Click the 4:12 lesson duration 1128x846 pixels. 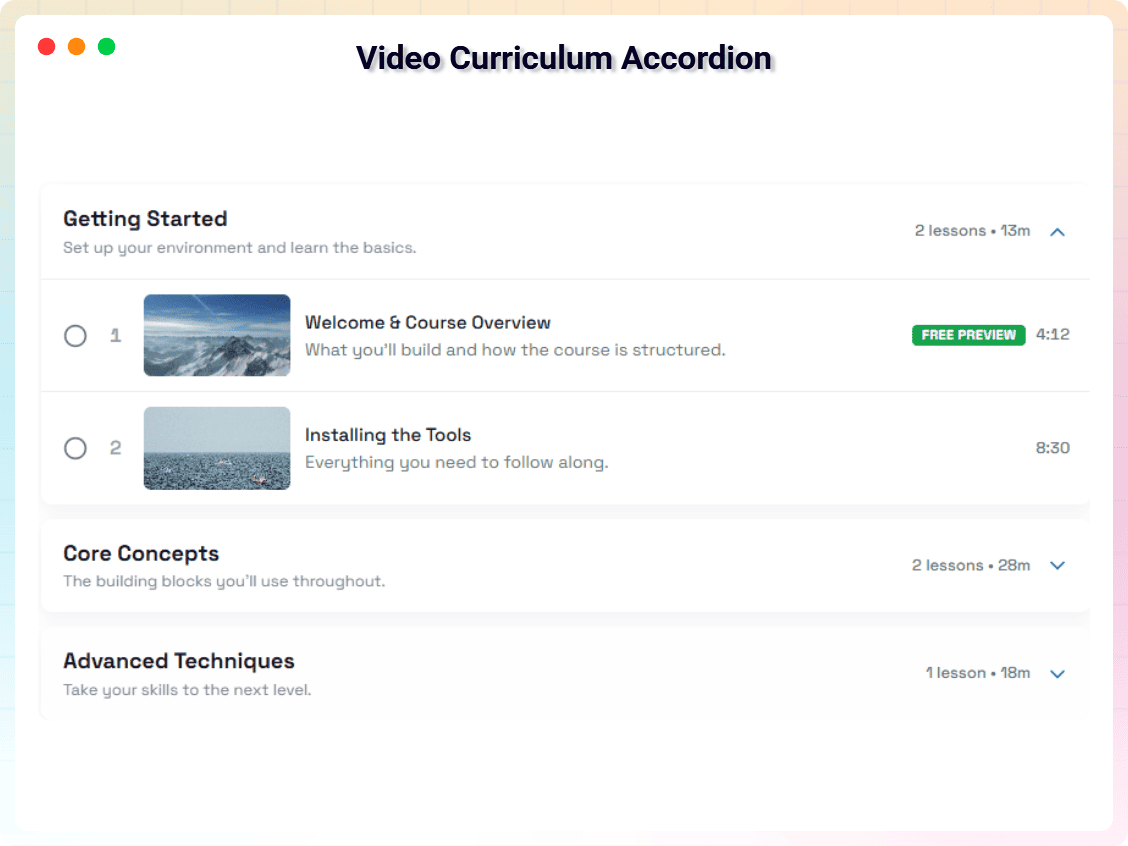[x=1052, y=335]
